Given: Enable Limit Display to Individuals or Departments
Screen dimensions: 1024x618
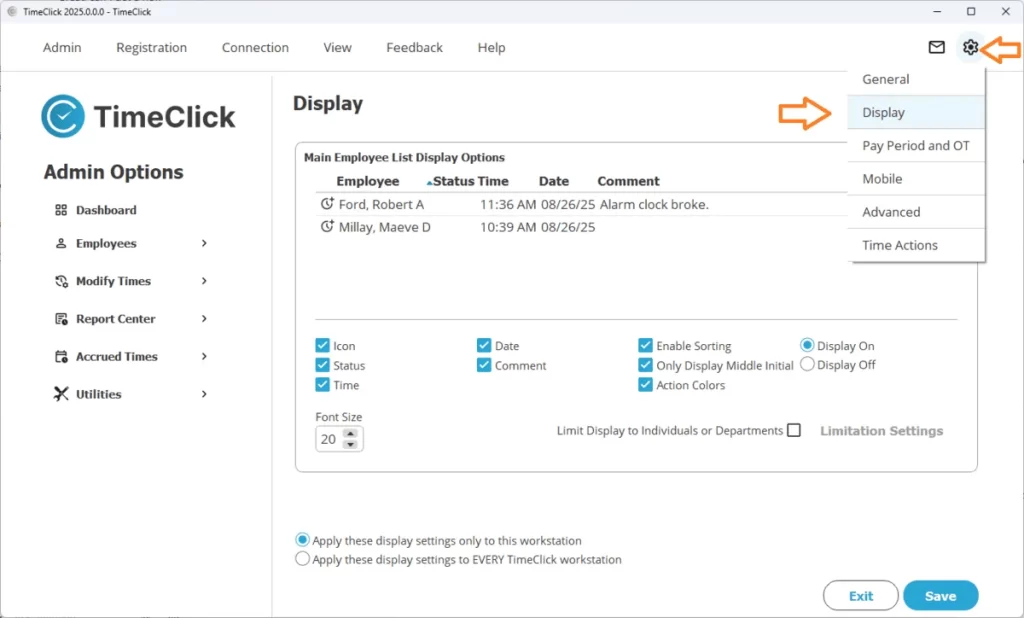Looking at the screenshot, I should click(794, 431).
